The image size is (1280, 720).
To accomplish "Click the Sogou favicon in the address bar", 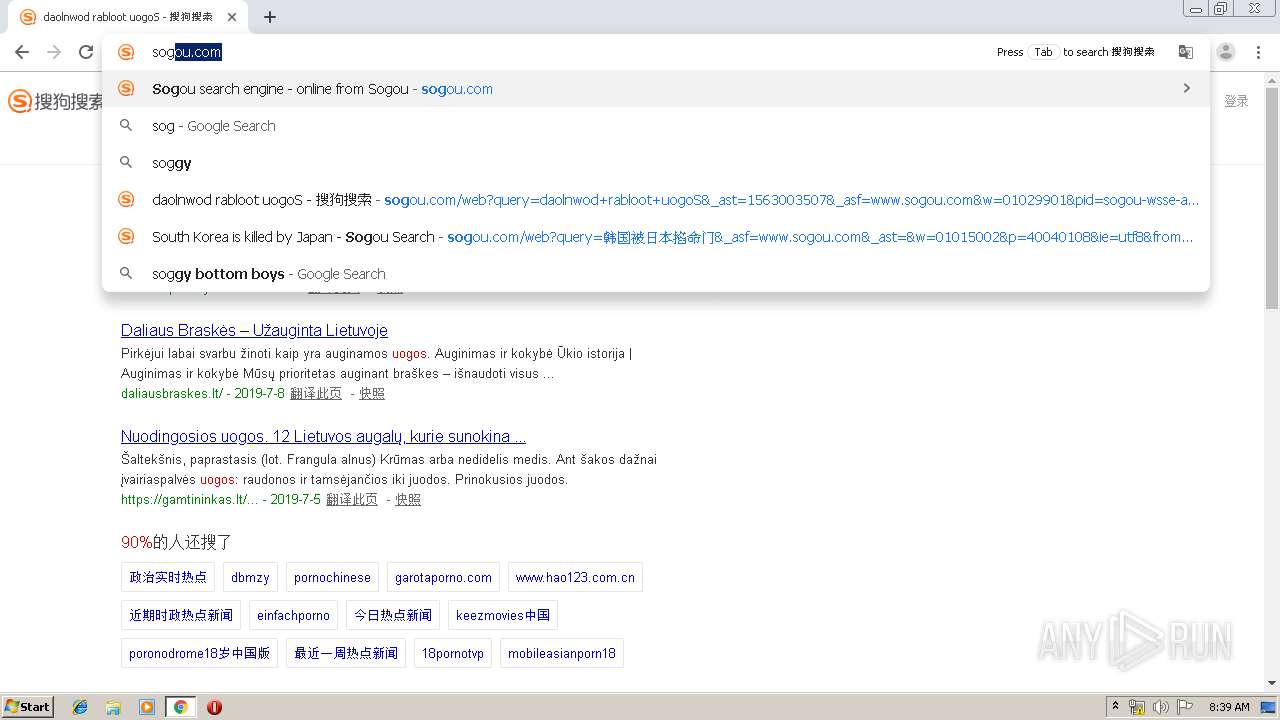I will click(x=126, y=52).
